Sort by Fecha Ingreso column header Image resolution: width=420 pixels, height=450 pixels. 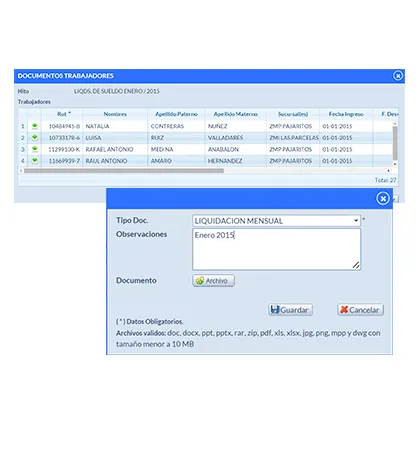click(346, 114)
